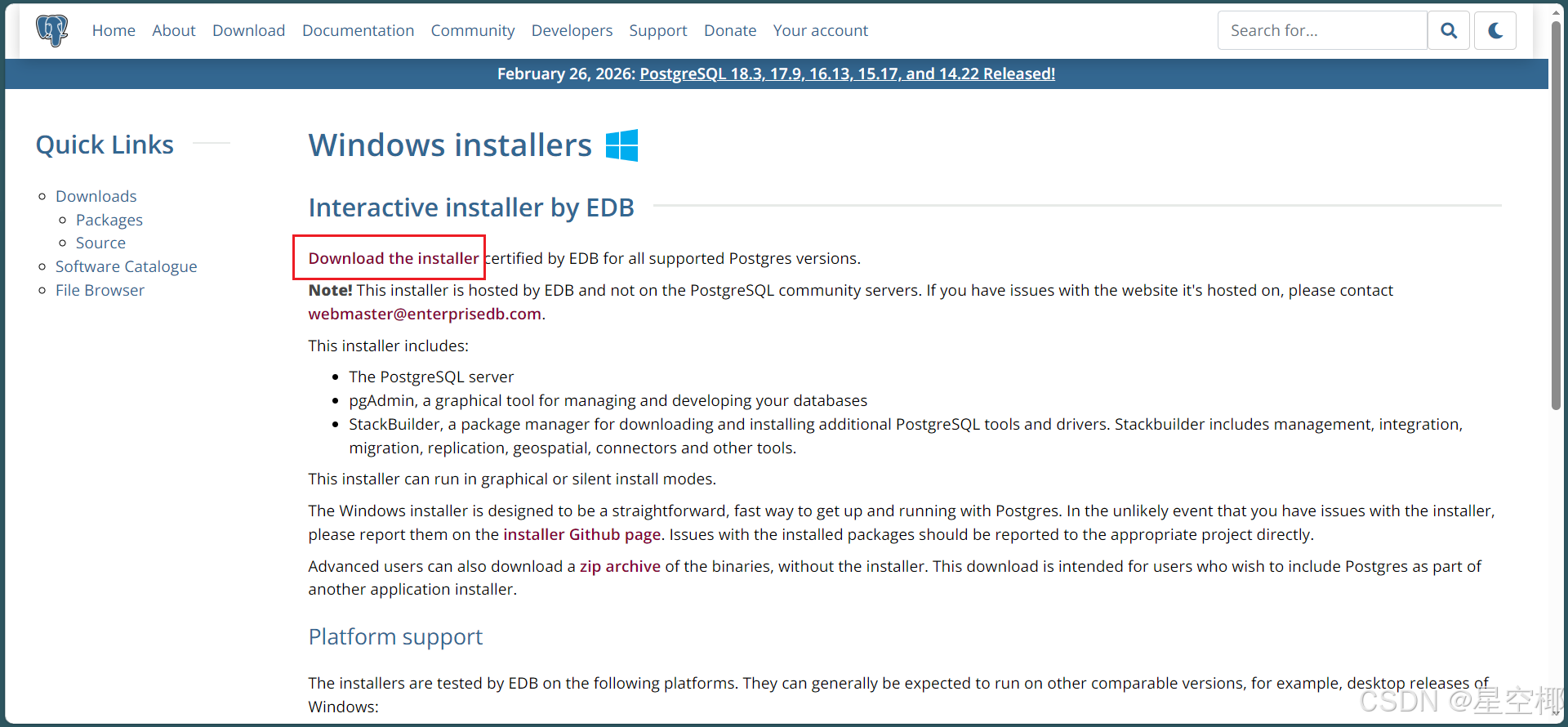Open the Community nav item
The image size is (1568, 727).
tap(473, 30)
